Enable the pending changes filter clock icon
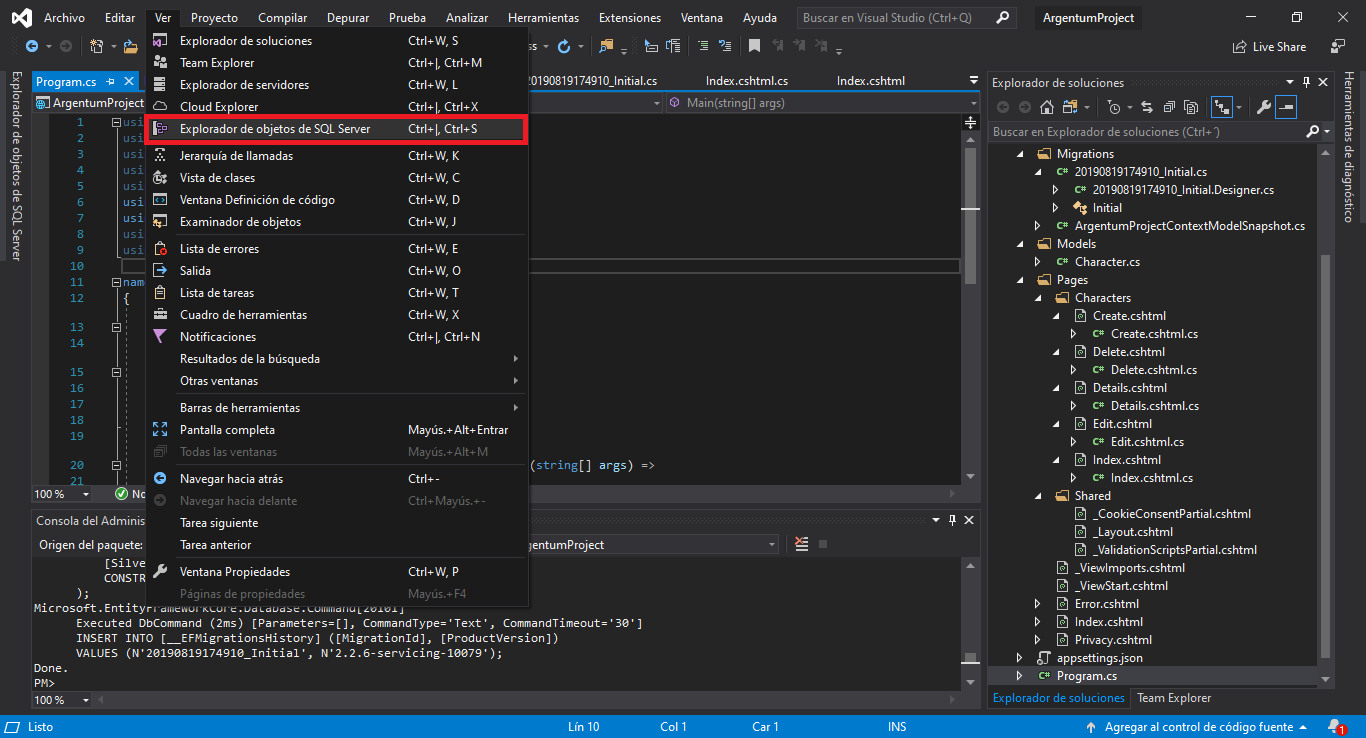1366x738 pixels. tap(1115, 105)
